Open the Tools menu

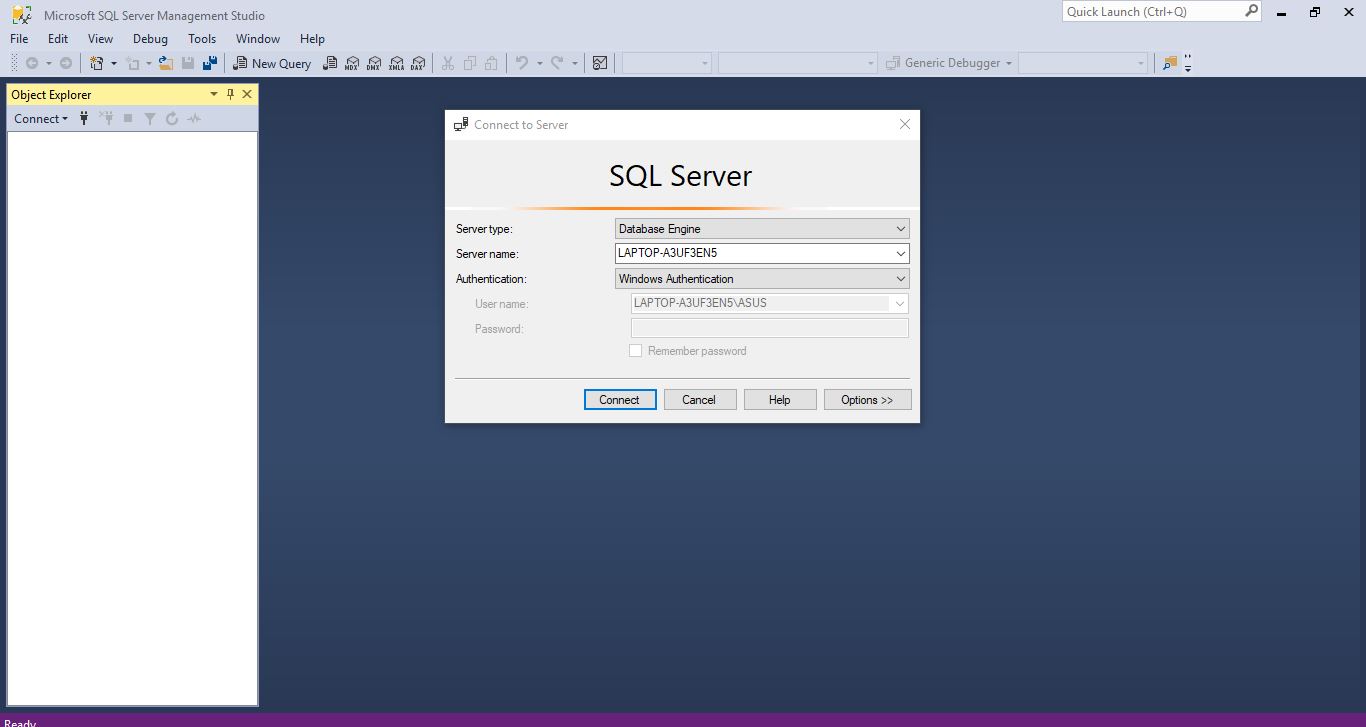(202, 39)
